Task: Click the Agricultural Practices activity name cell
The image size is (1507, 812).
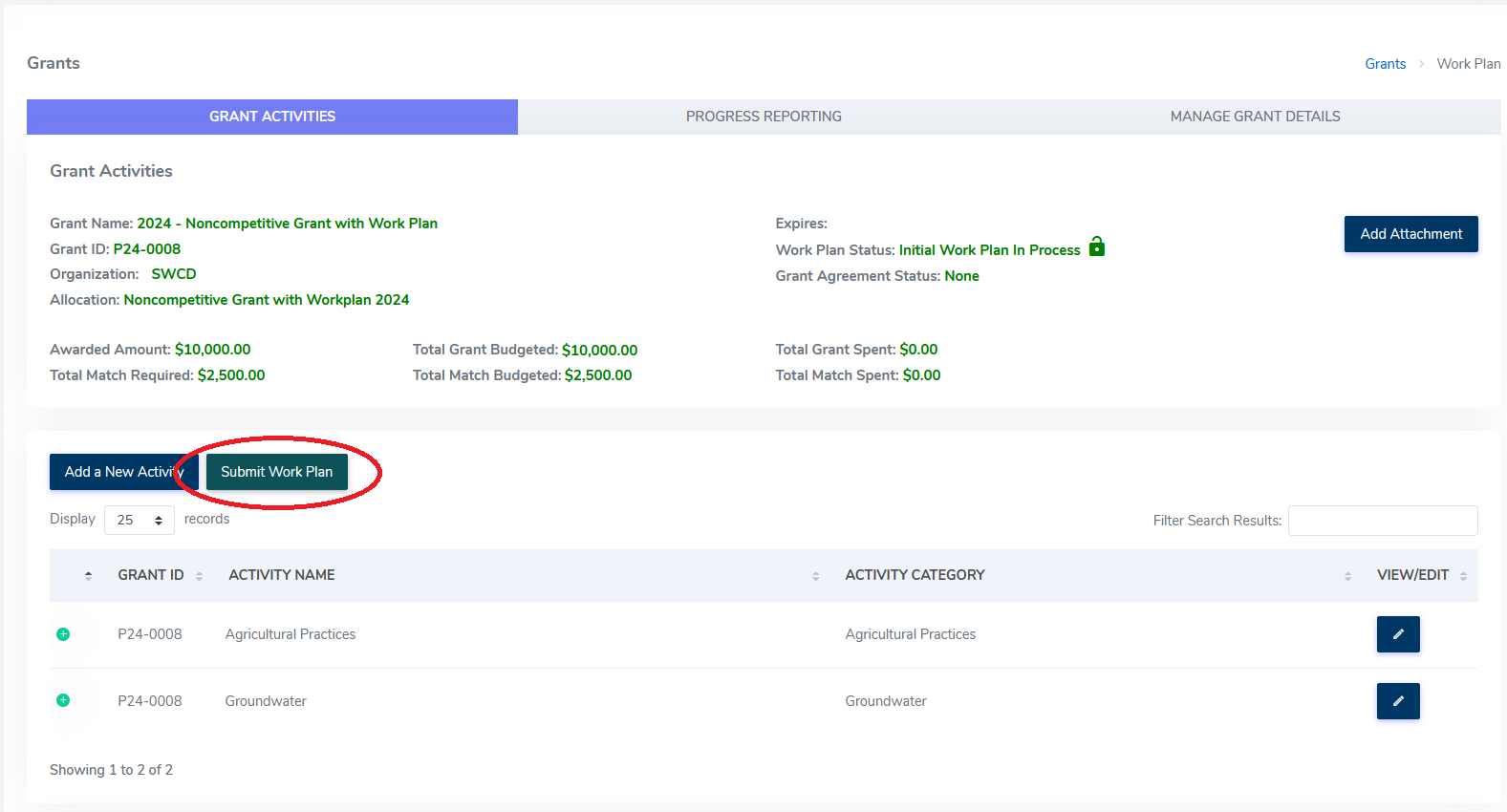Action: 291,634
